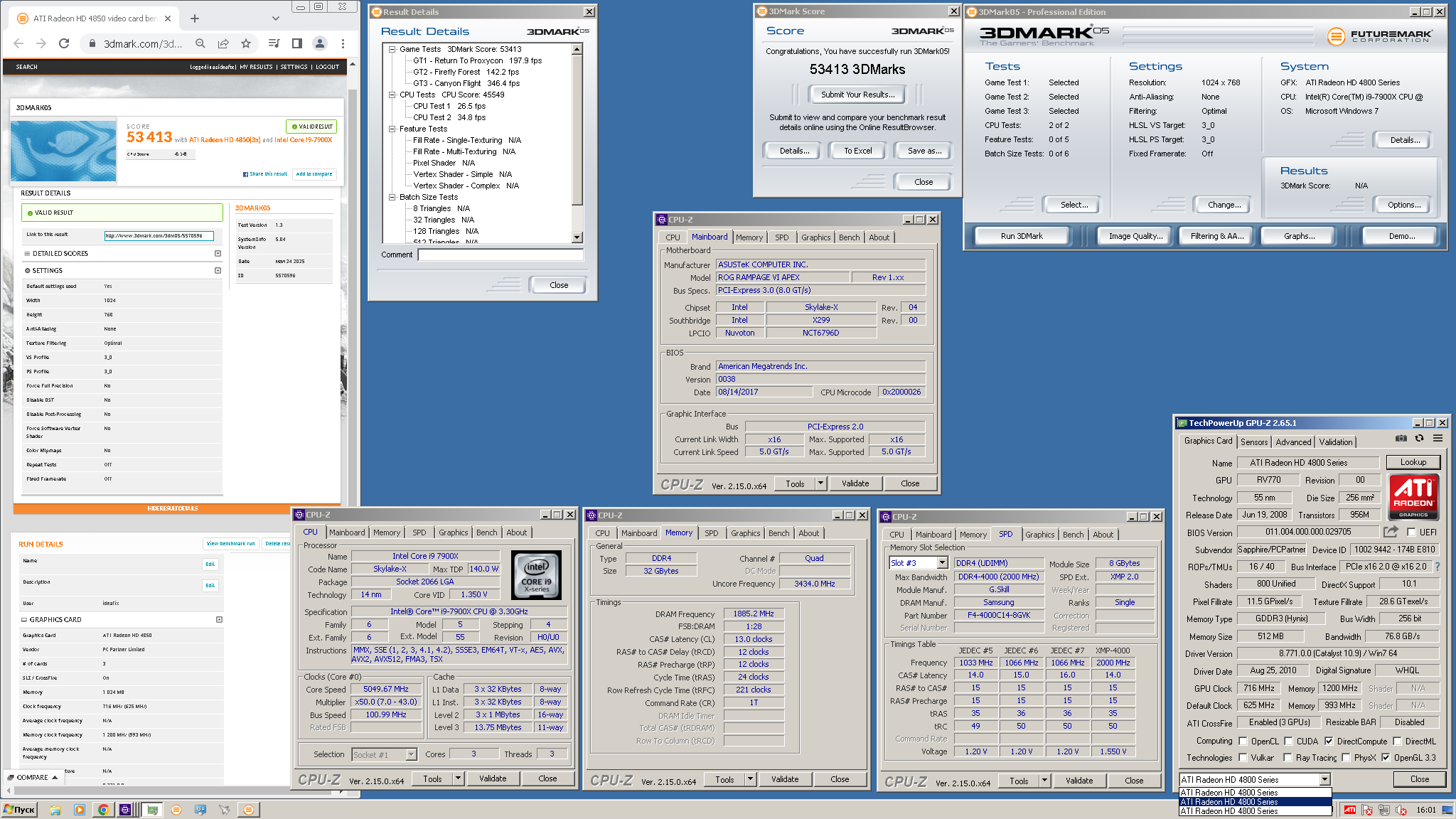Screen dimensions: 1456x819
Task: Toggle the UEFI checkbox in GPU-Z
Action: [1411, 532]
